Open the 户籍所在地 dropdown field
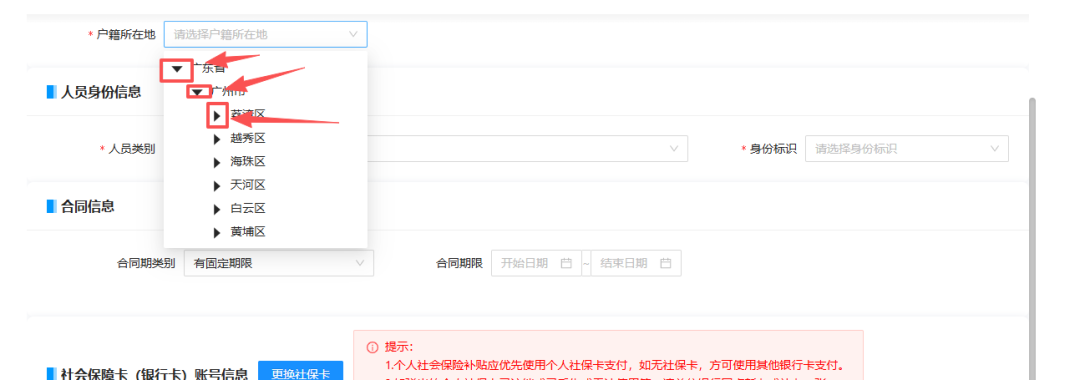The width and height of the screenshot is (1080, 380). point(265,34)
